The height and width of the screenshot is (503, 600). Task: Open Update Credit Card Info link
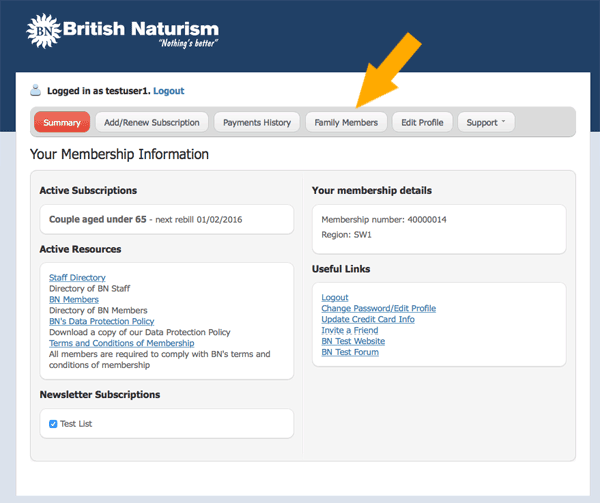(368, 319)
